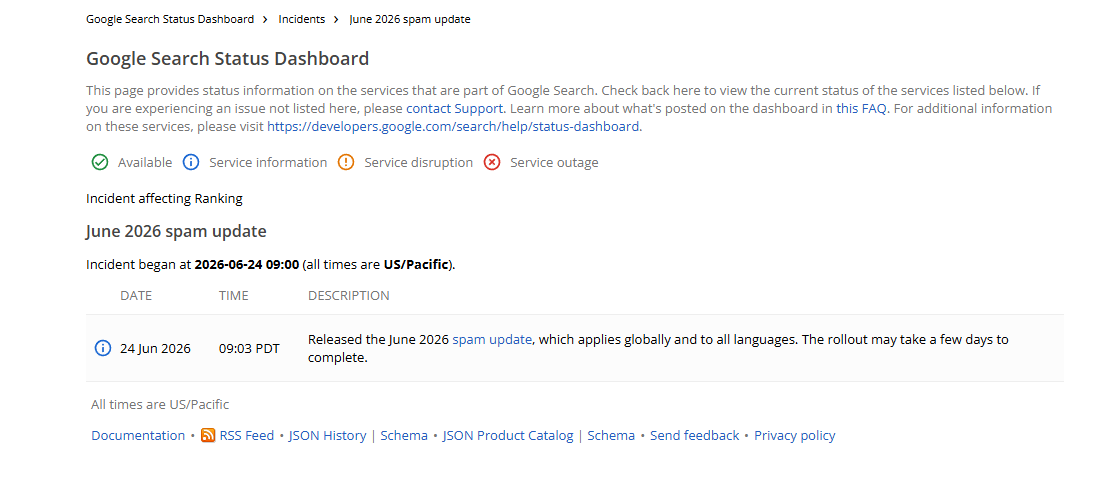Click the red Service outage icon
Screen dimensions: 1102x495
(x=492, y=162)
